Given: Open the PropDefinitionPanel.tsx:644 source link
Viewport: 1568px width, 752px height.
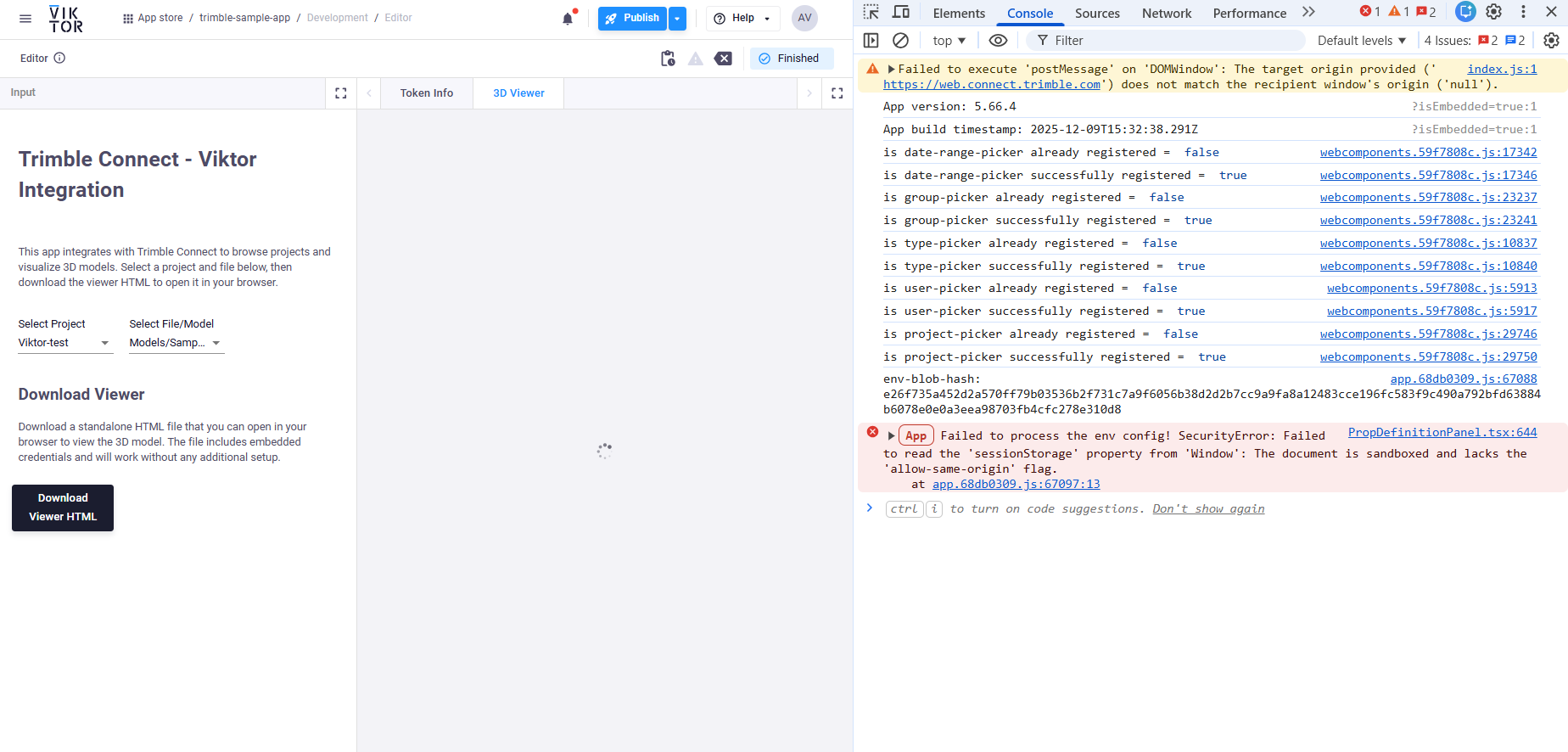Looking at the screenshot, I should tap(1442, 433).
